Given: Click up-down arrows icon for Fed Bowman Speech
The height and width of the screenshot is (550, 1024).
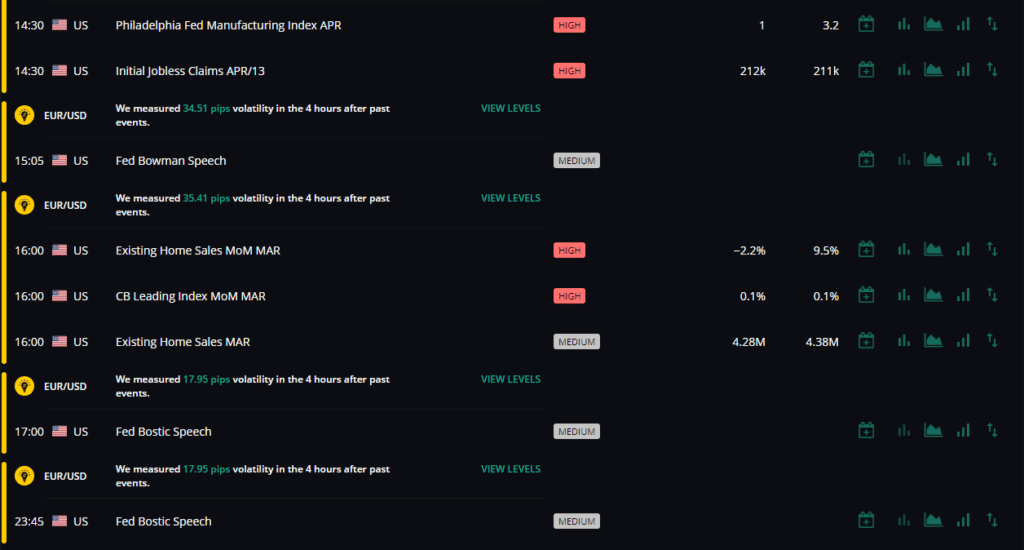Looking at the screenshot, I should click(x=992, y=159).
